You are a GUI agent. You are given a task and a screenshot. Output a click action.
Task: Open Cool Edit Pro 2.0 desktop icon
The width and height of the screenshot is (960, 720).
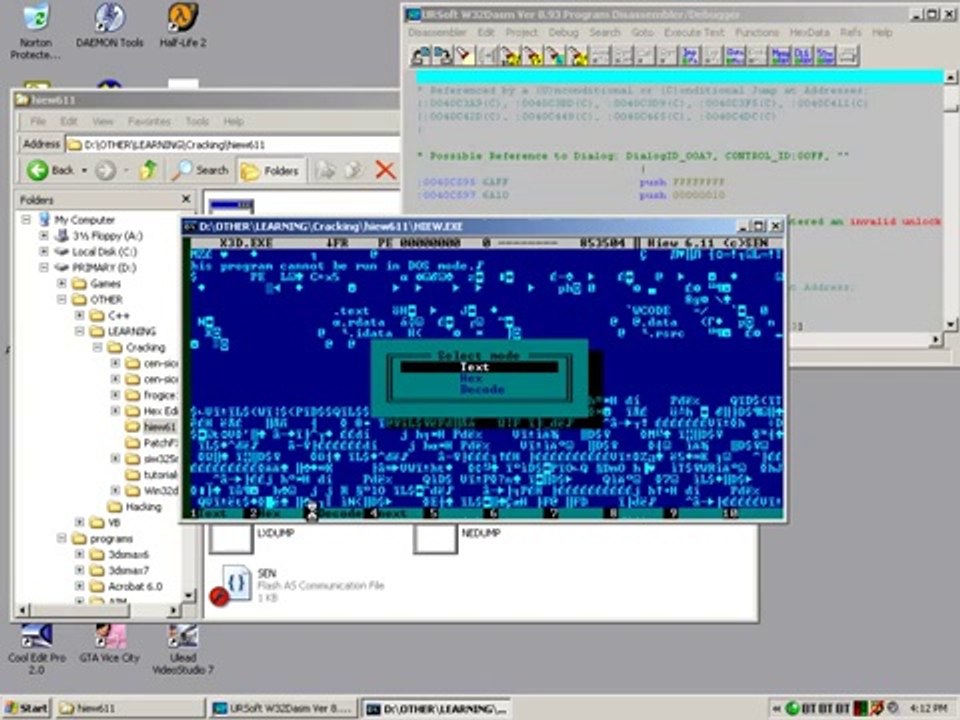[x=37, y=649]
